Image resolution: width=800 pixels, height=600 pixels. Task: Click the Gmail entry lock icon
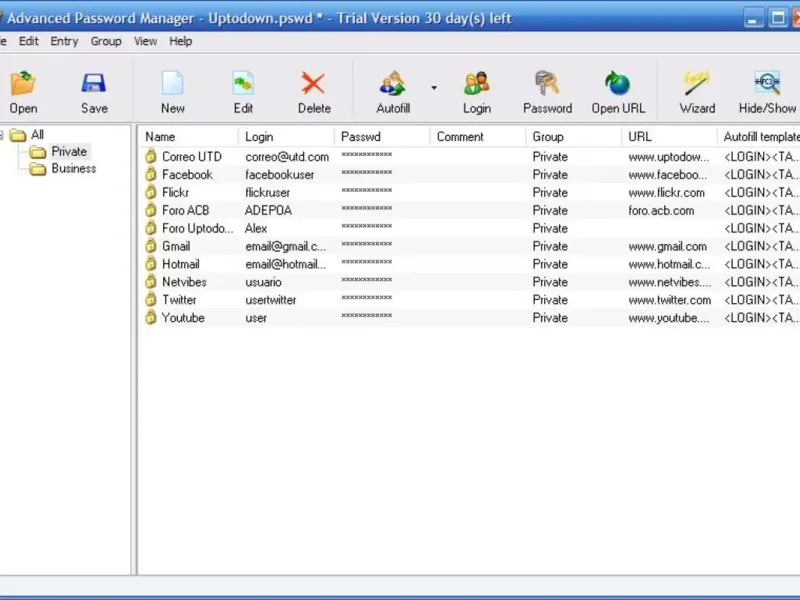coord(150,245)
